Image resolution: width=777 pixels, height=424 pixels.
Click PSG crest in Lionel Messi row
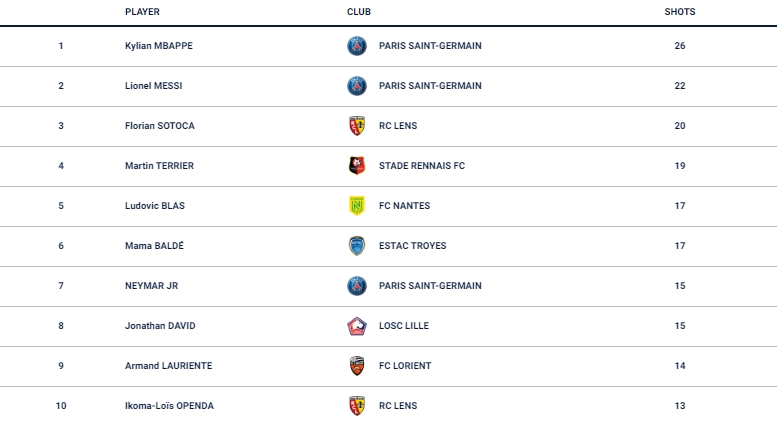coord(357,86)
